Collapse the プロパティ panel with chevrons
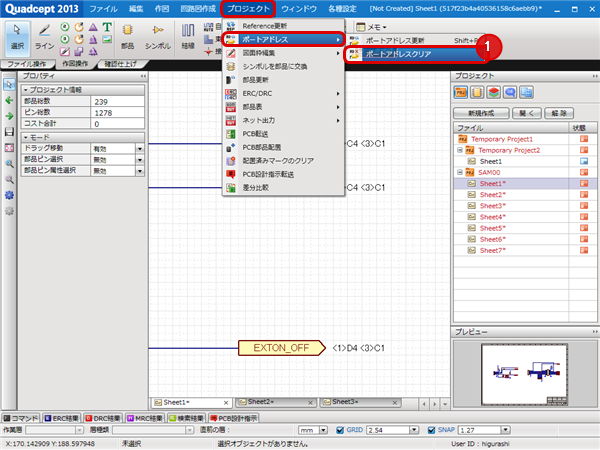This screenshot has width=600, height=450. pyautogui.click(x=143, y=76)
